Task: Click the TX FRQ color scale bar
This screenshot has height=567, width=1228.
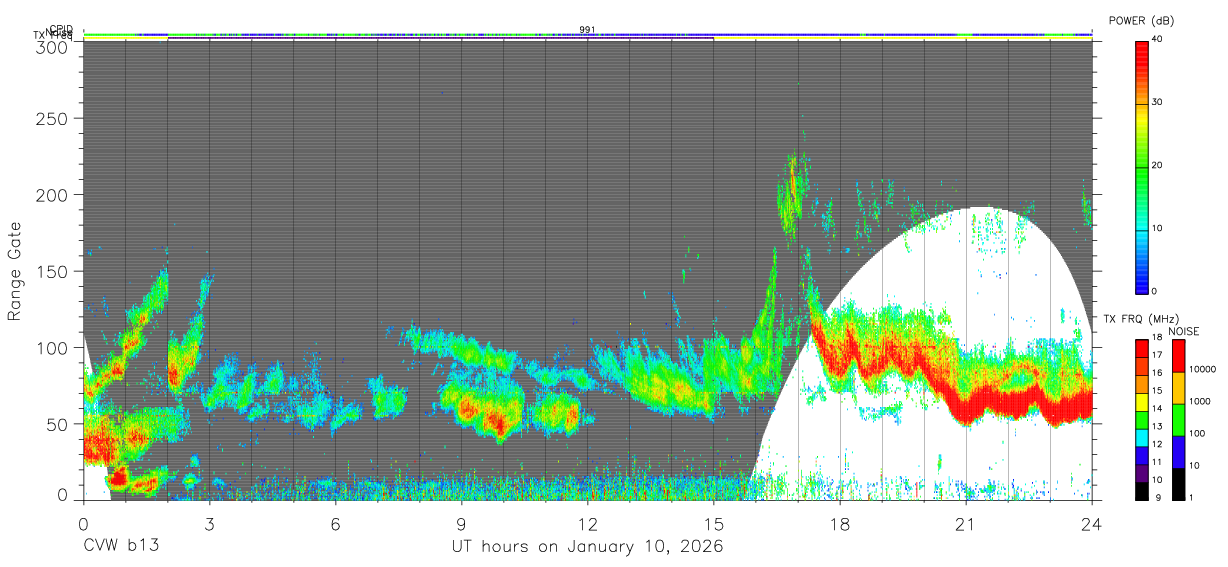Action: click(1142, 419)
